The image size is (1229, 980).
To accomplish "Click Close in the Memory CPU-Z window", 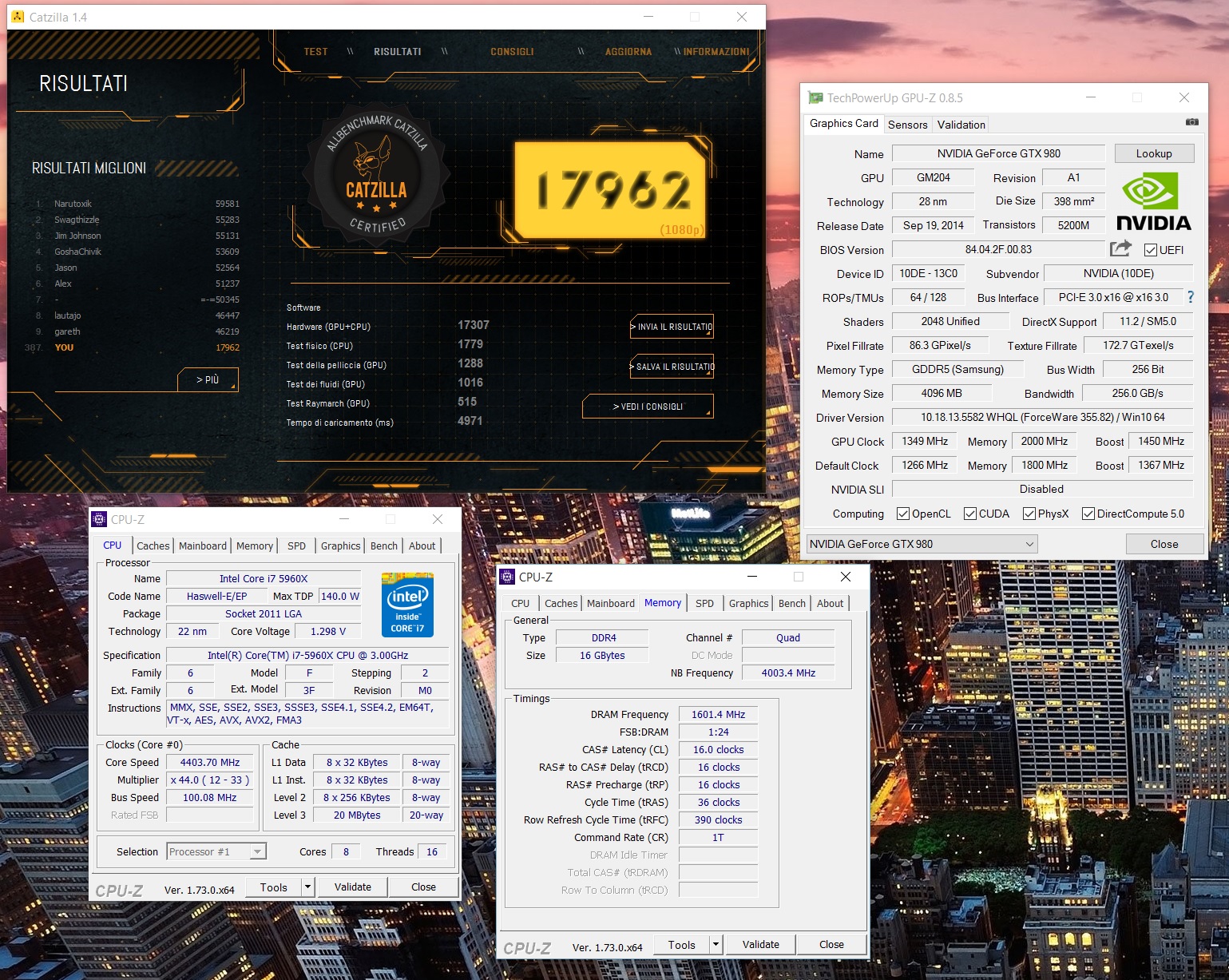I will coord(831,945).
